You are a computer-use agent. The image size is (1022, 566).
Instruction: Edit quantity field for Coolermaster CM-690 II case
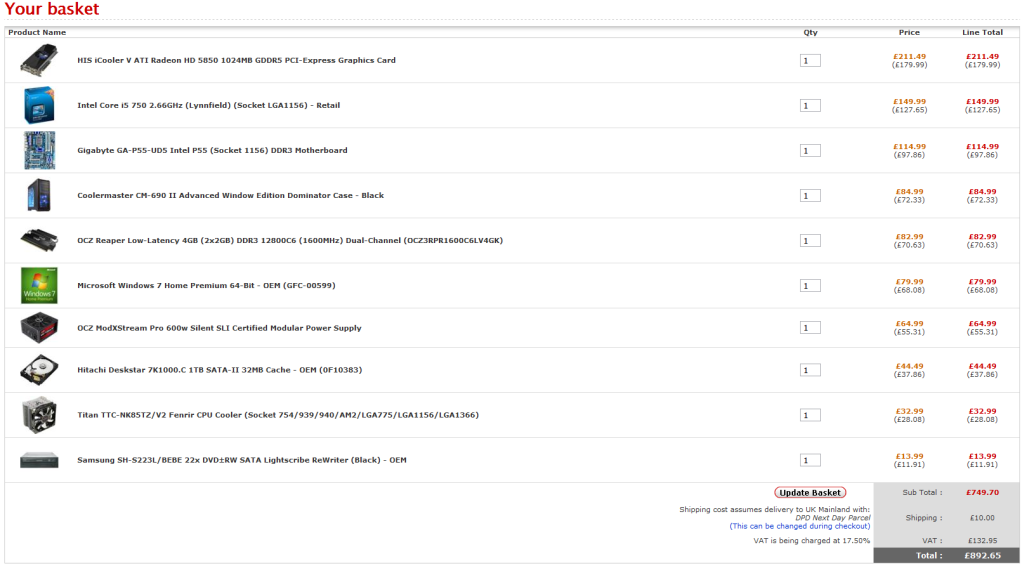pos(810,196)
